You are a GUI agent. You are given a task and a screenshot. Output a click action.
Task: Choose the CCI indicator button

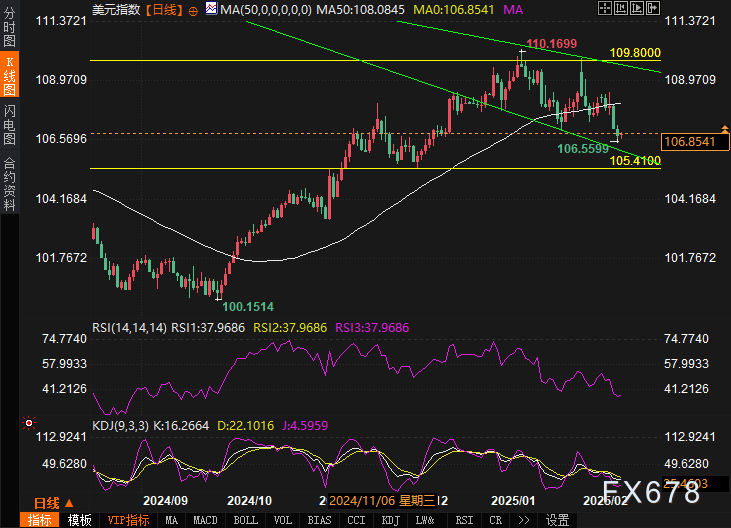(355, 520)
